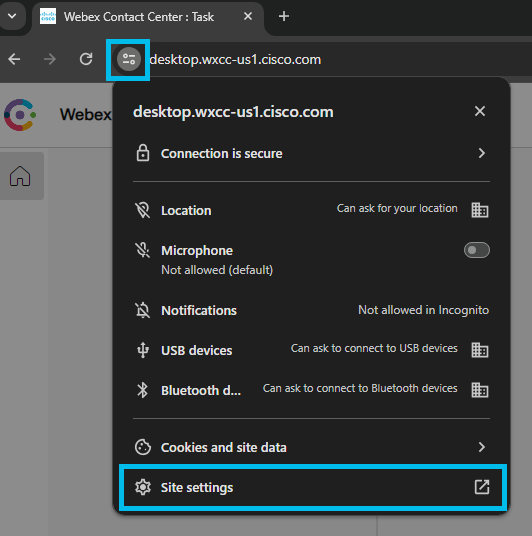Open Site settings entry

point(313,487)
